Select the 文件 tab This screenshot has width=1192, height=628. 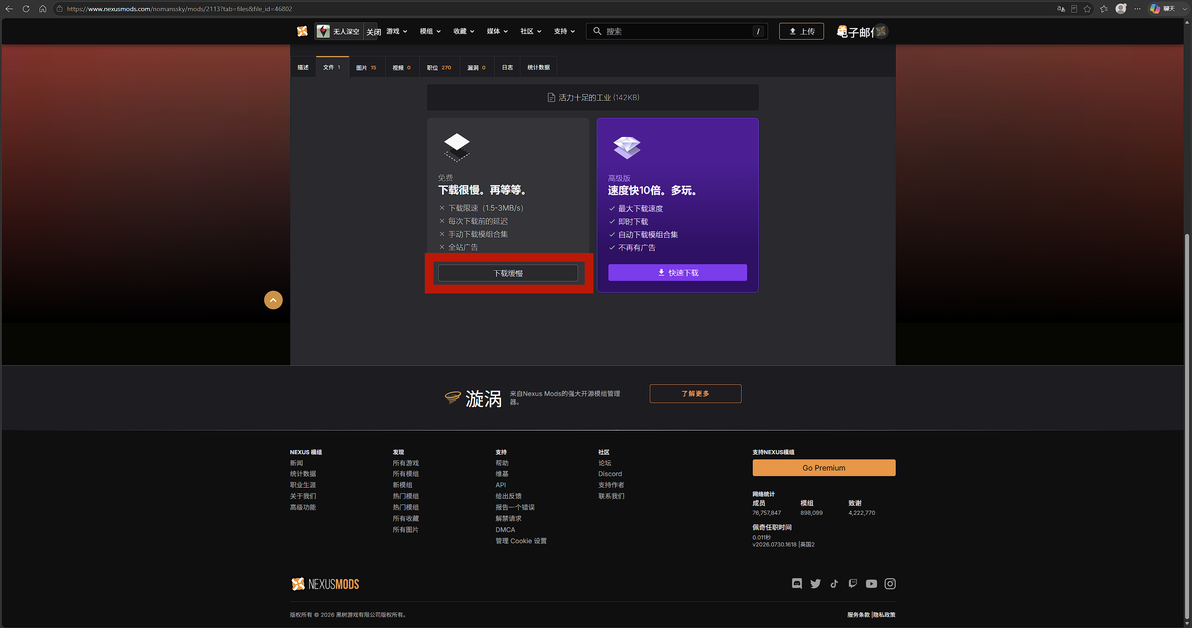tap(332, 67)
